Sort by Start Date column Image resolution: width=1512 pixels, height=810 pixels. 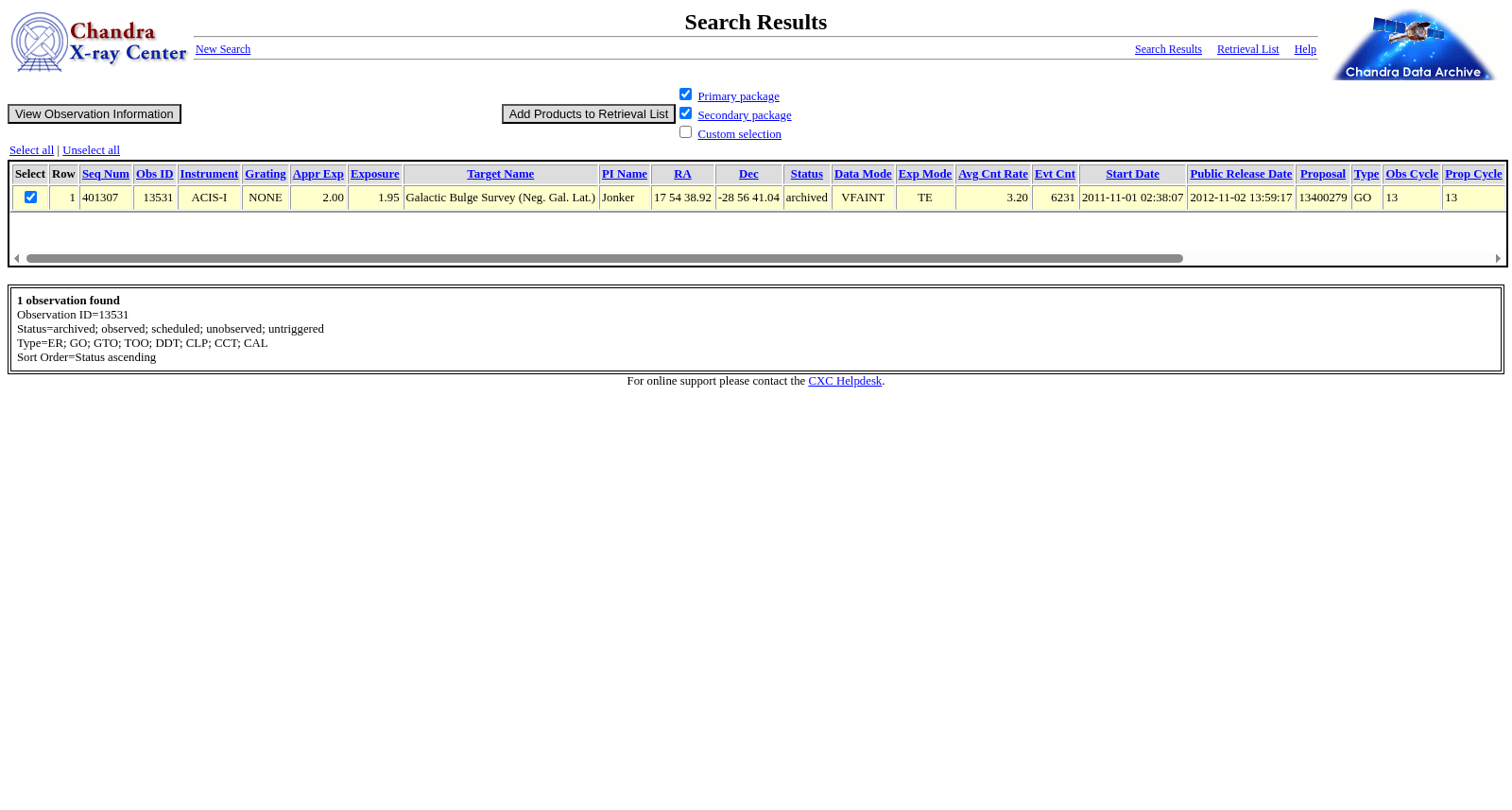(x=1132, y=174)
